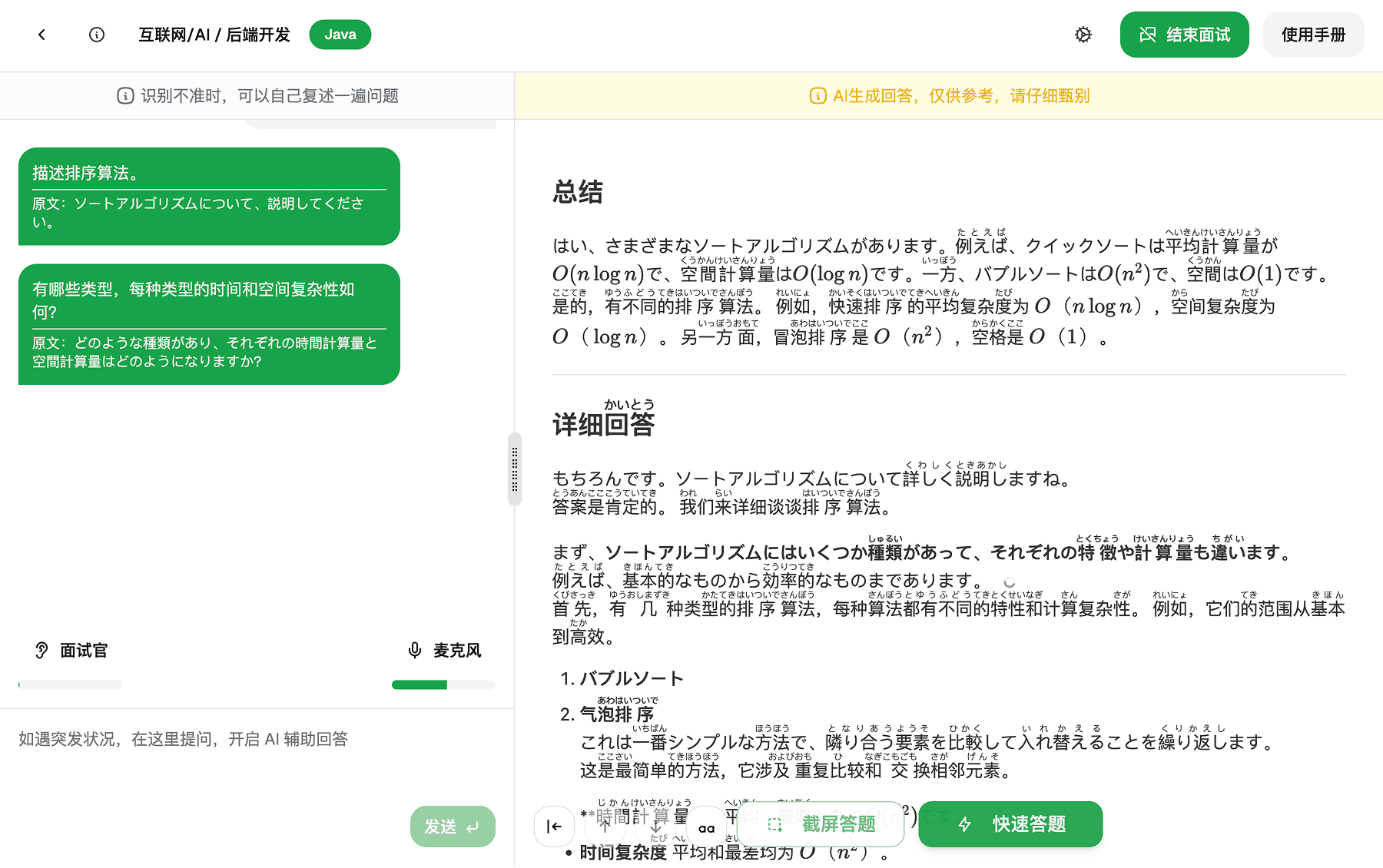Image resolution: width=1383 pixels, height=868 pixels.
Task: Open the 使用手册 user manual
Action: 1313,35
